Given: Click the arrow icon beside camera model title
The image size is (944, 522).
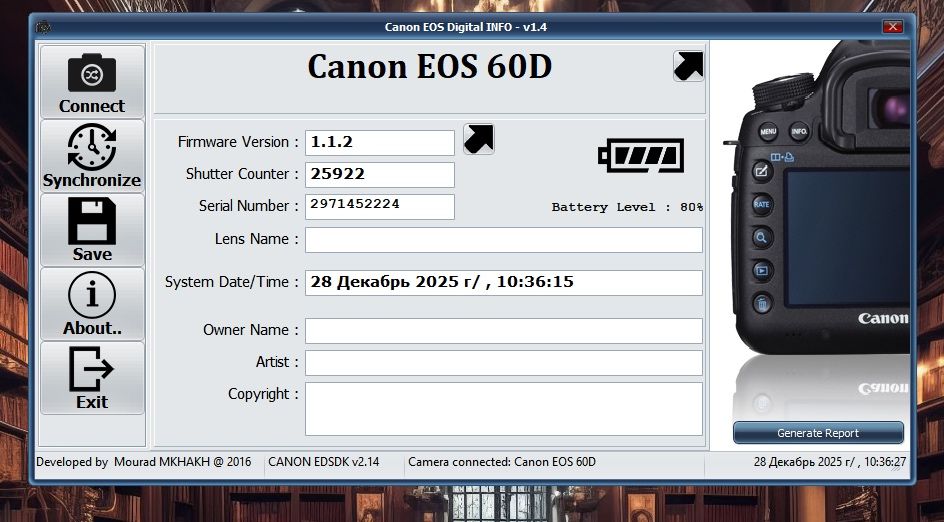Looking at the screenshot, I should 689,66.
